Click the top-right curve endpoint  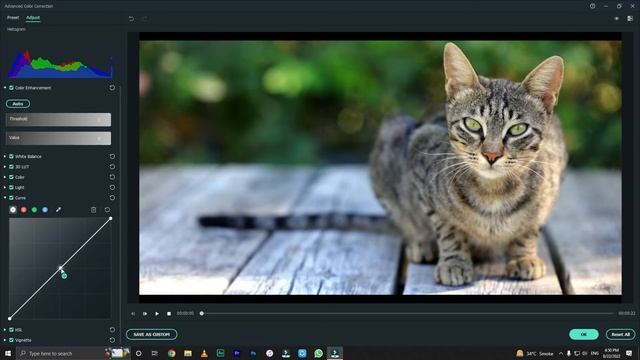pyautogui.click(x=110, y=219)
